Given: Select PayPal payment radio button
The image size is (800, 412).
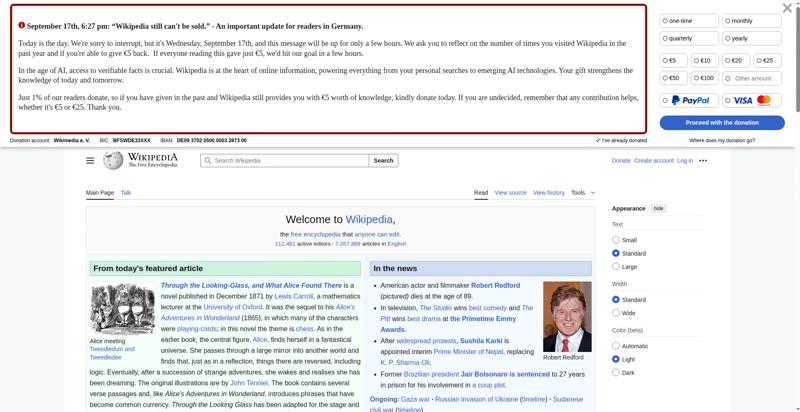Looking at the screenshot, I should 665,100.
